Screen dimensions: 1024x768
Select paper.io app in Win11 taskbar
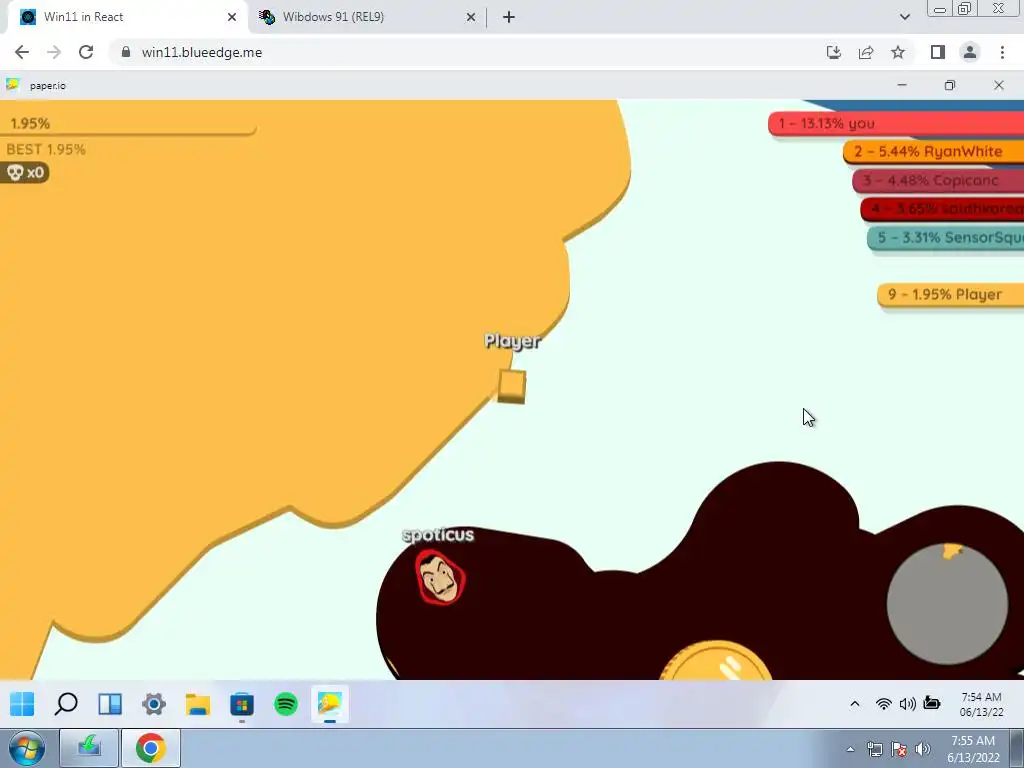pyautogui.click(x=330, y=704)
